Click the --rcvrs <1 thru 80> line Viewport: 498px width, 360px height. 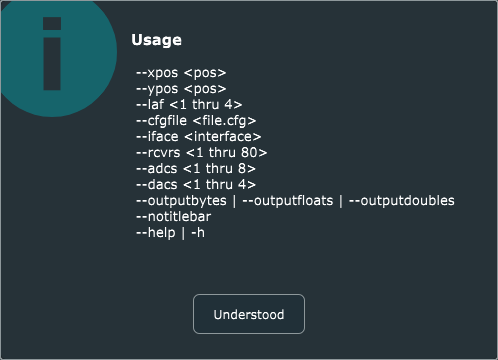point(201,153)
